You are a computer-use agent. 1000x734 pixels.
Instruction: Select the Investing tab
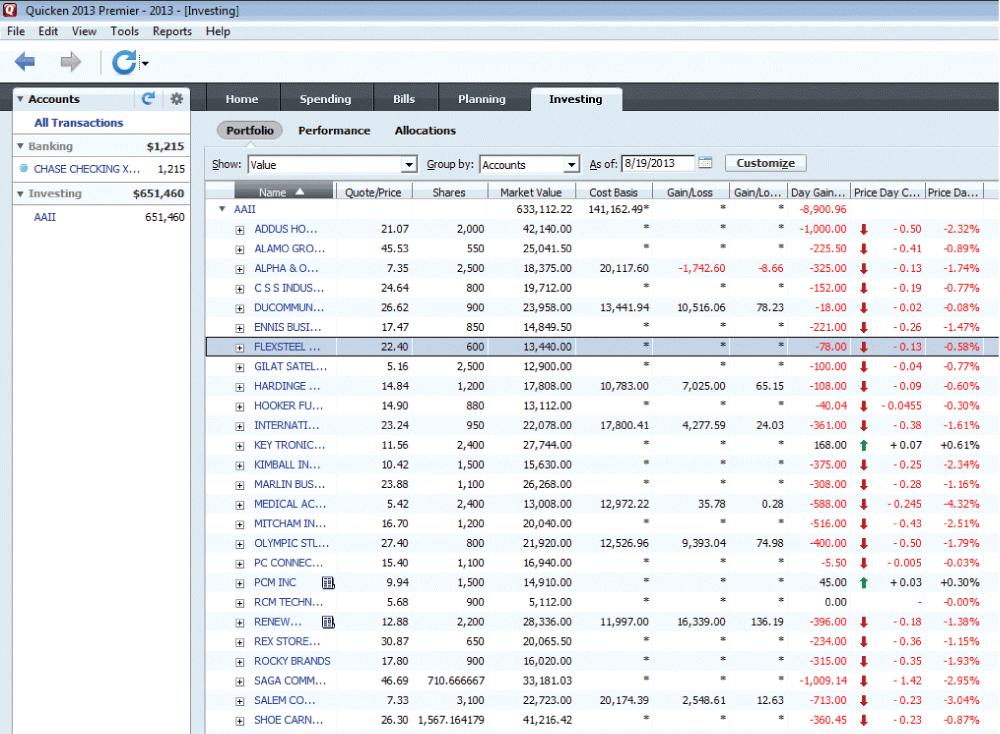575,99
